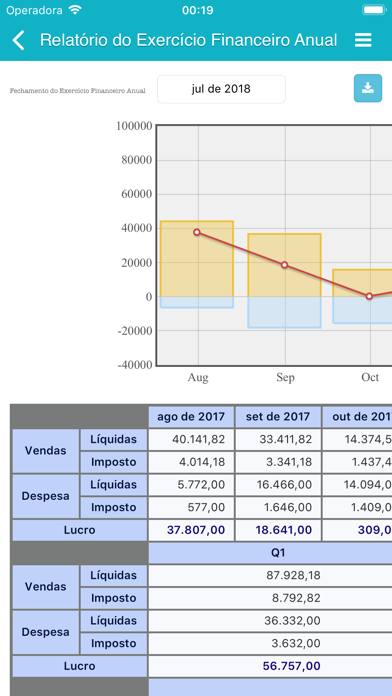
Task: Open the jul de 2018 date picker
Action: click(x=221, y=89)
